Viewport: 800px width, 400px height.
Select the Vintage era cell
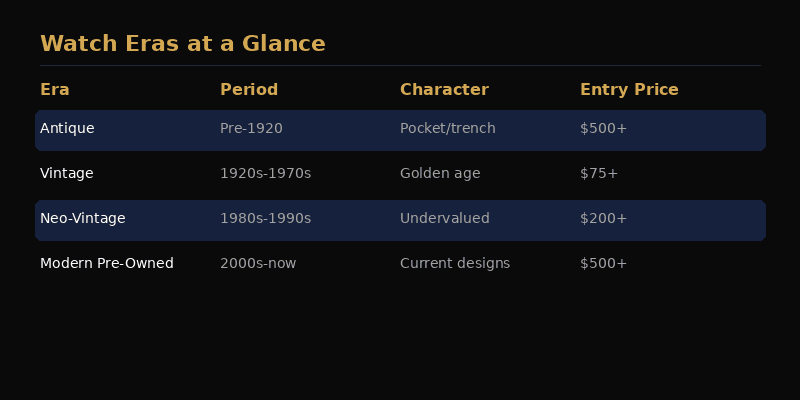click(x=67, y=173)
